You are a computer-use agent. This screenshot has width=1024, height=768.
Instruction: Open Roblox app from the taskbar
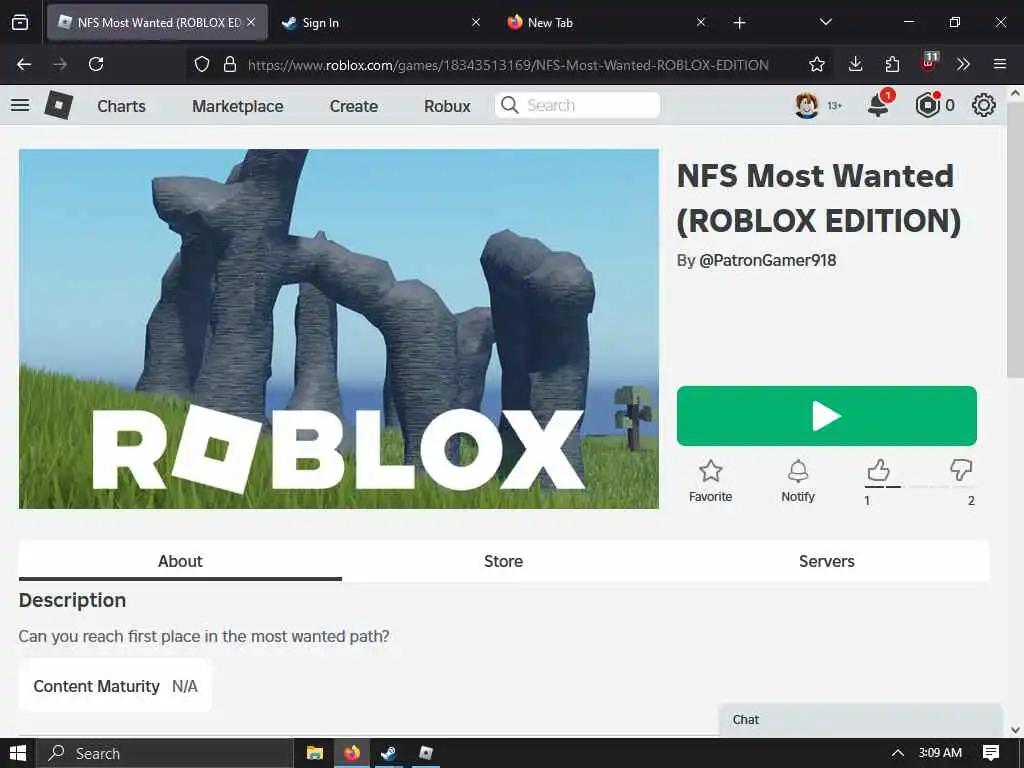pos(426,753)
